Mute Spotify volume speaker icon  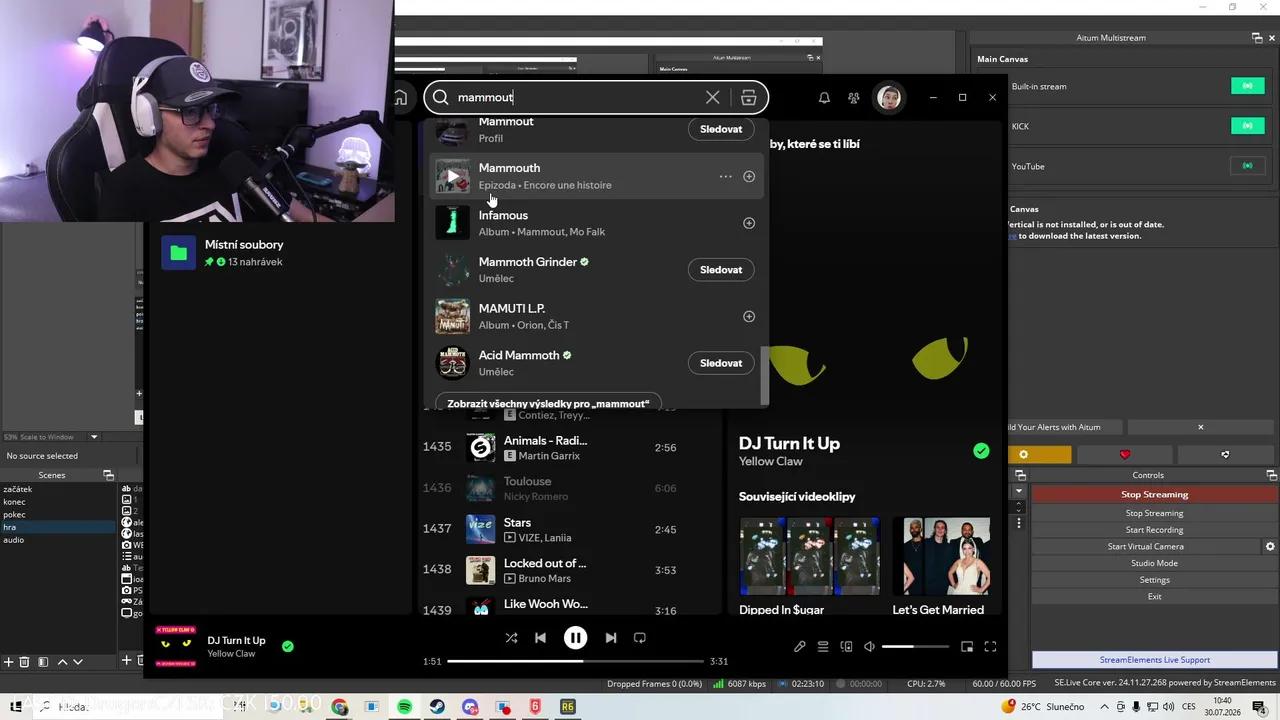pos(869,646)
